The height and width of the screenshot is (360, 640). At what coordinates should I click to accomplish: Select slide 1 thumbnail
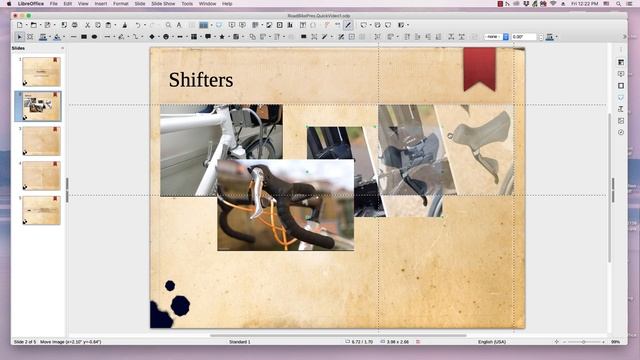pos(41,71)
